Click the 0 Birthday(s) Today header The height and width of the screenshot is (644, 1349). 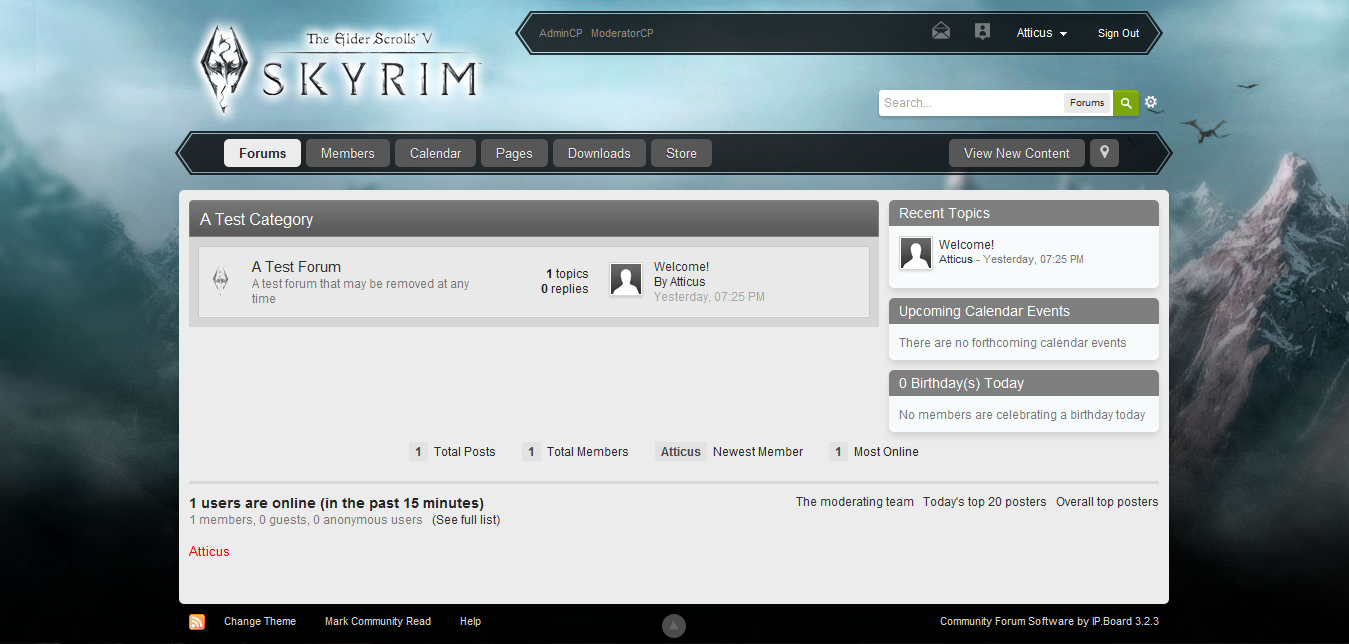(x=1024, y=383)
